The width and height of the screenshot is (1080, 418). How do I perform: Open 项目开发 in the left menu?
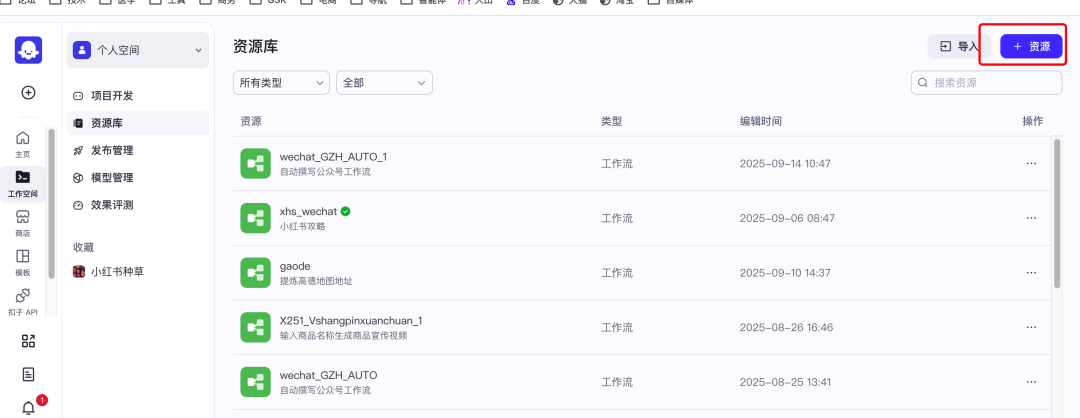click(138, 96)
